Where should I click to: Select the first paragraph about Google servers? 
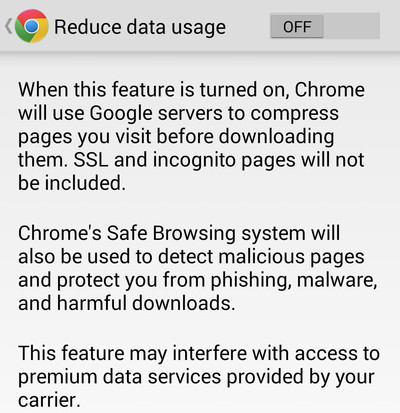tap(191, 136)
